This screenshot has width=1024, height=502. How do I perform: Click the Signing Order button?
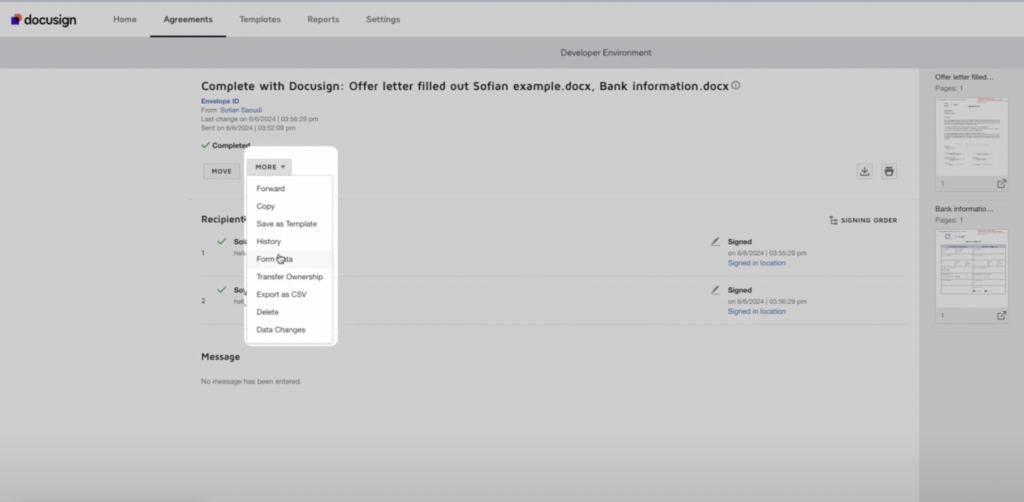[x=863, y=221]
